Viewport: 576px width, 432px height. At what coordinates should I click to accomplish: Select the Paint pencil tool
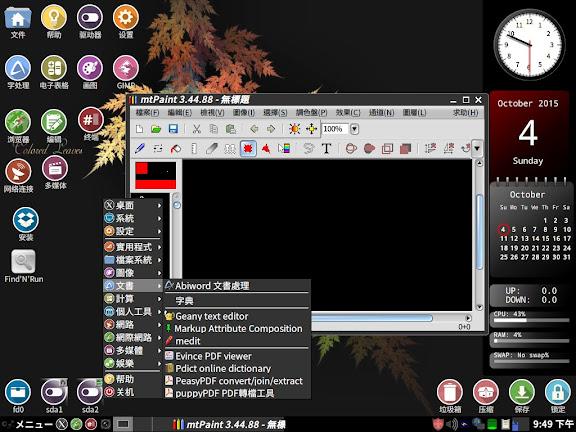click(x=140, y=148)
